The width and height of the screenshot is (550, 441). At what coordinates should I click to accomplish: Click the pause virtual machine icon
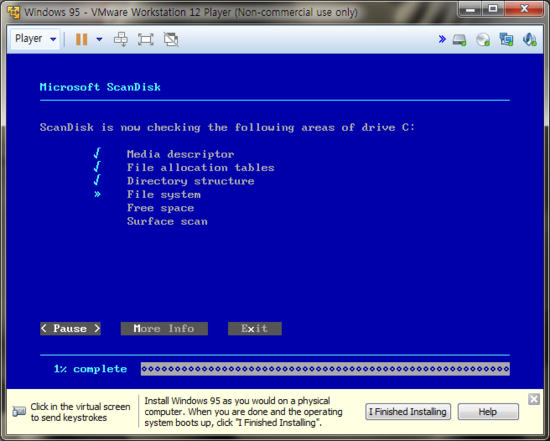pyautogui.click(x=81, y=39)
